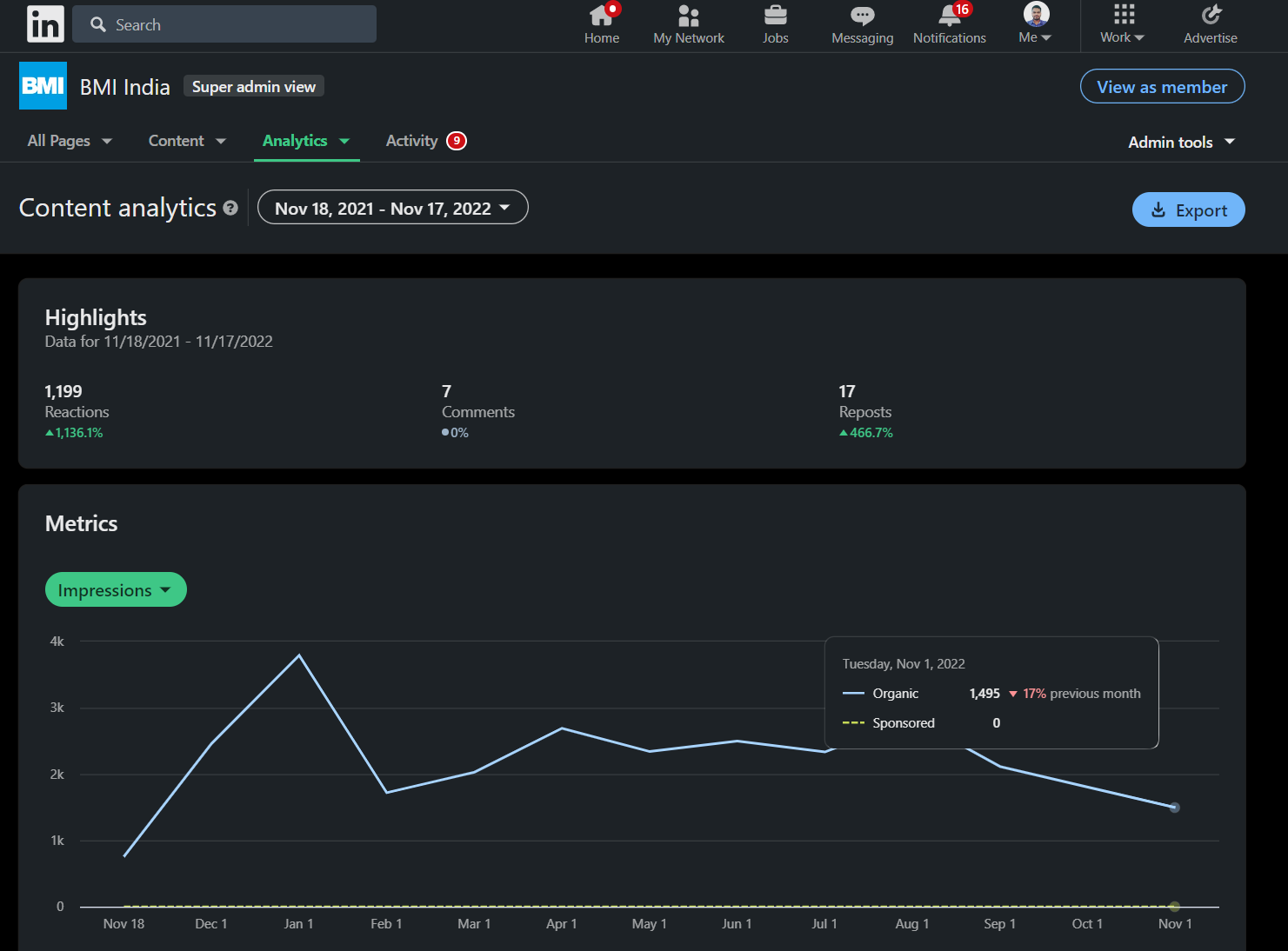Image resolution: width=1288 pixels, height=951 pixels.
Task: Click the Advertise icon
Action: (1211, 15)
